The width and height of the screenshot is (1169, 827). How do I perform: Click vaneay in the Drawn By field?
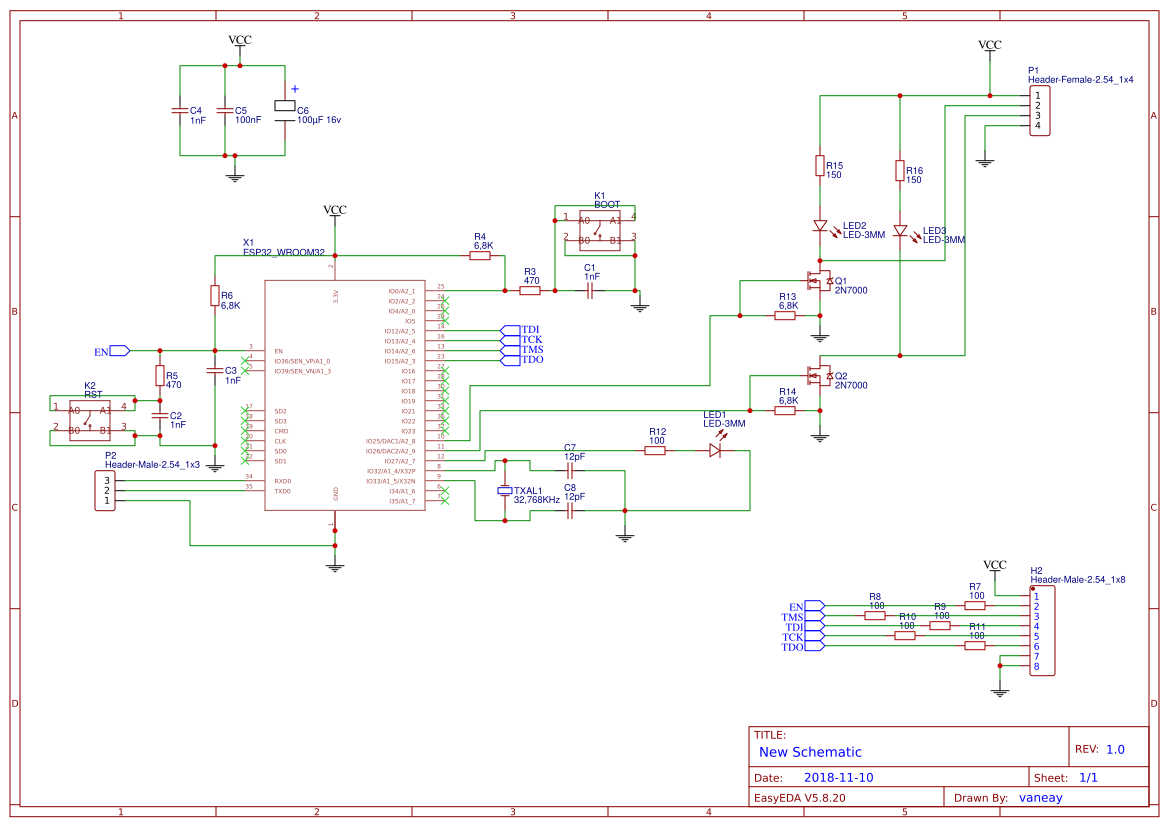tap(1040, 797)
